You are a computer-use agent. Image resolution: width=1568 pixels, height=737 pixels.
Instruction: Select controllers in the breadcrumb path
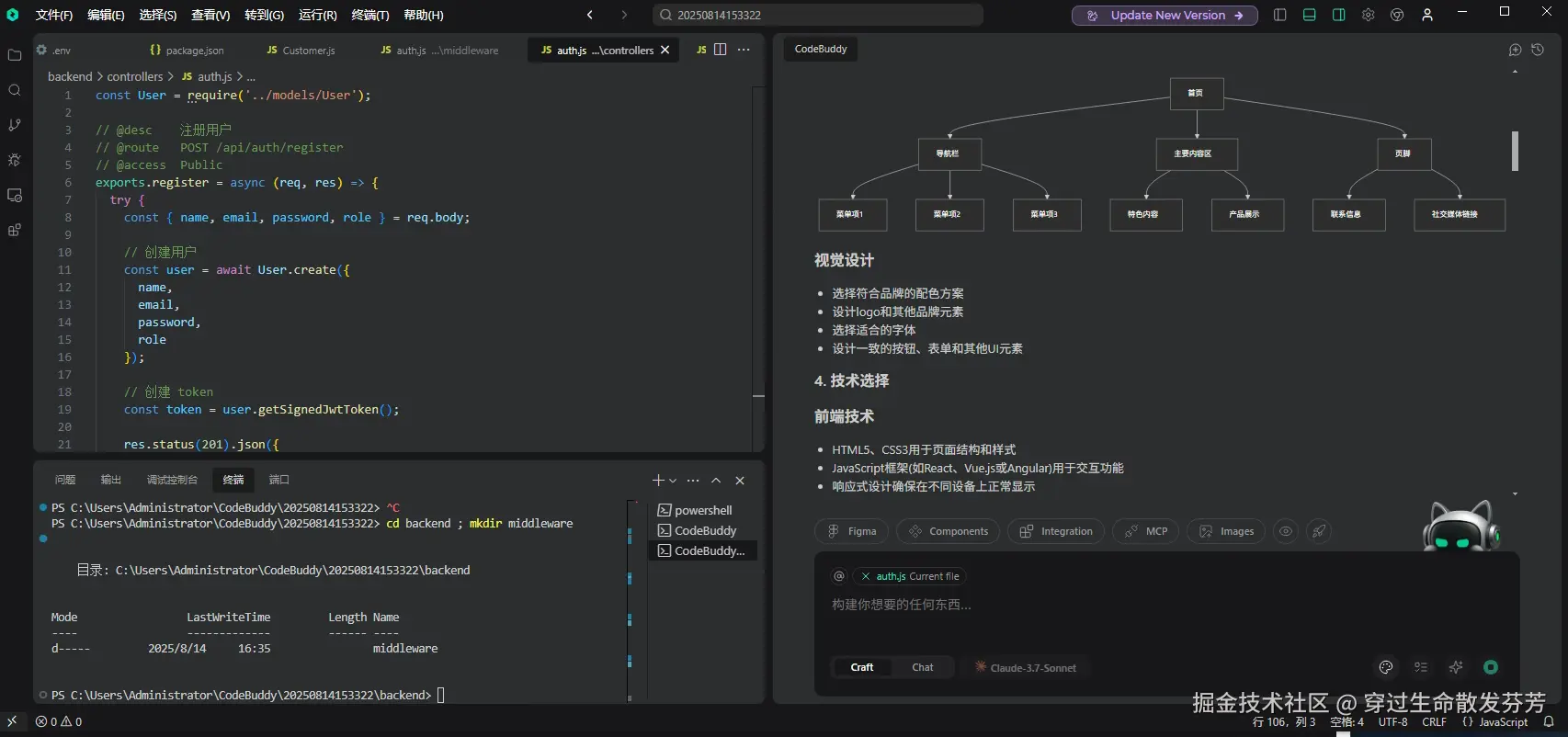pyautogui.click(x=134, y=76)
